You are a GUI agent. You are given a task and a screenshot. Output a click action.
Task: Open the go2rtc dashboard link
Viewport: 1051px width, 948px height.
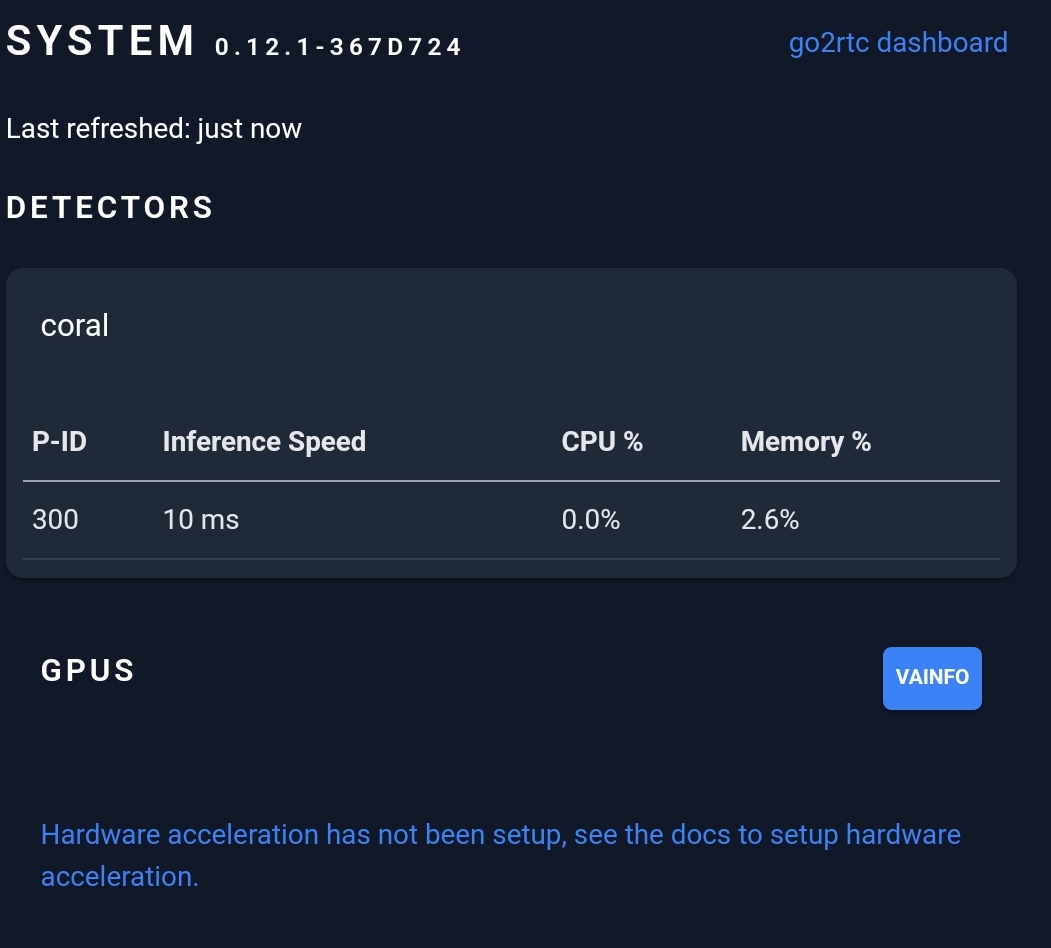(x=898, y=42)
